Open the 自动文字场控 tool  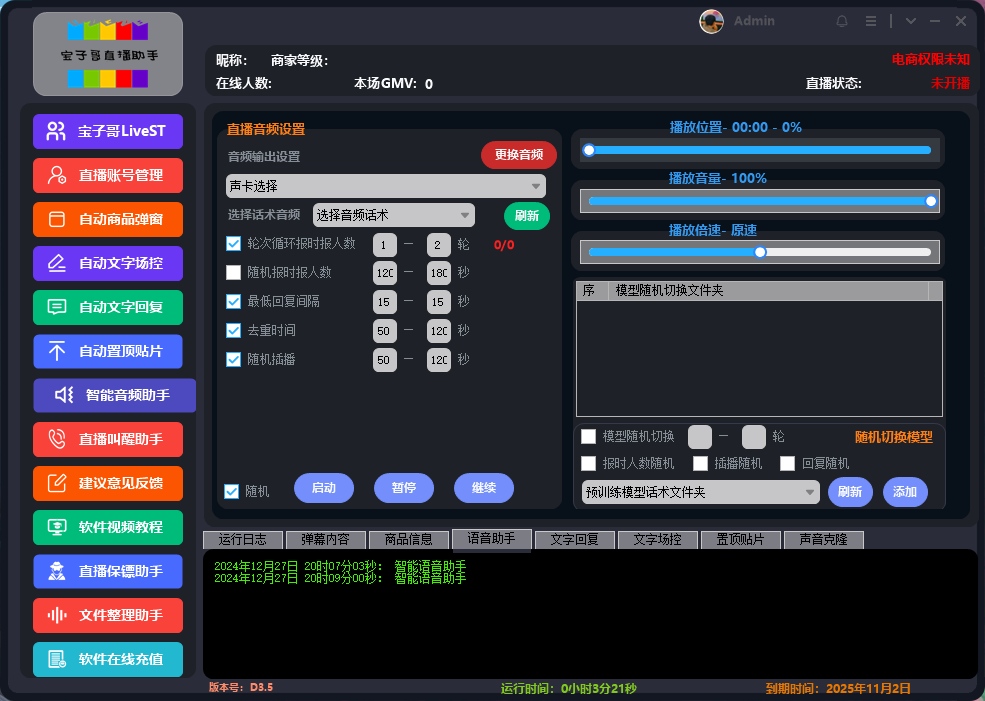pyautogui.click(x=107, y=263)
